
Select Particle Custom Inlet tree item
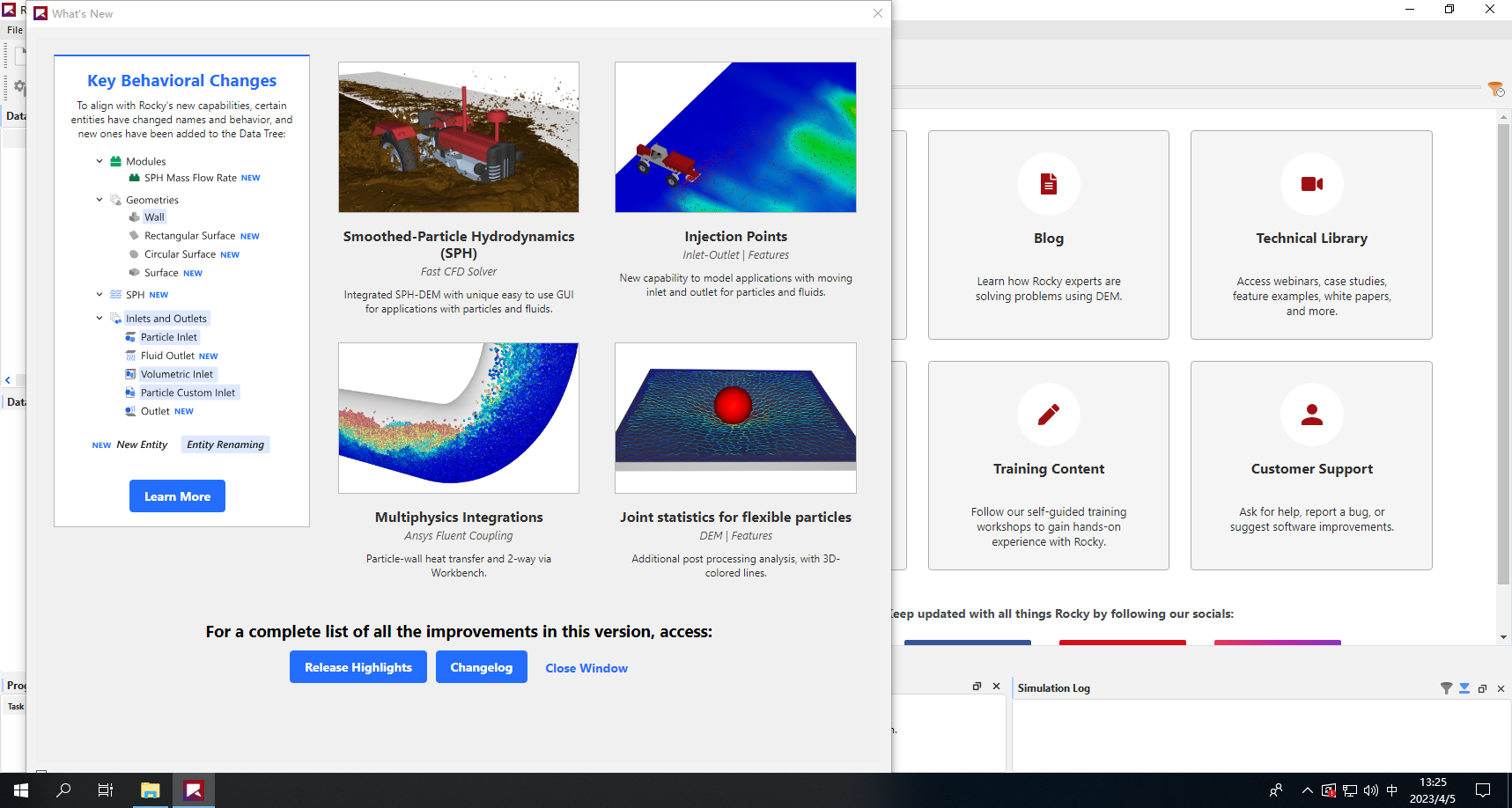(x=188, y=393)
